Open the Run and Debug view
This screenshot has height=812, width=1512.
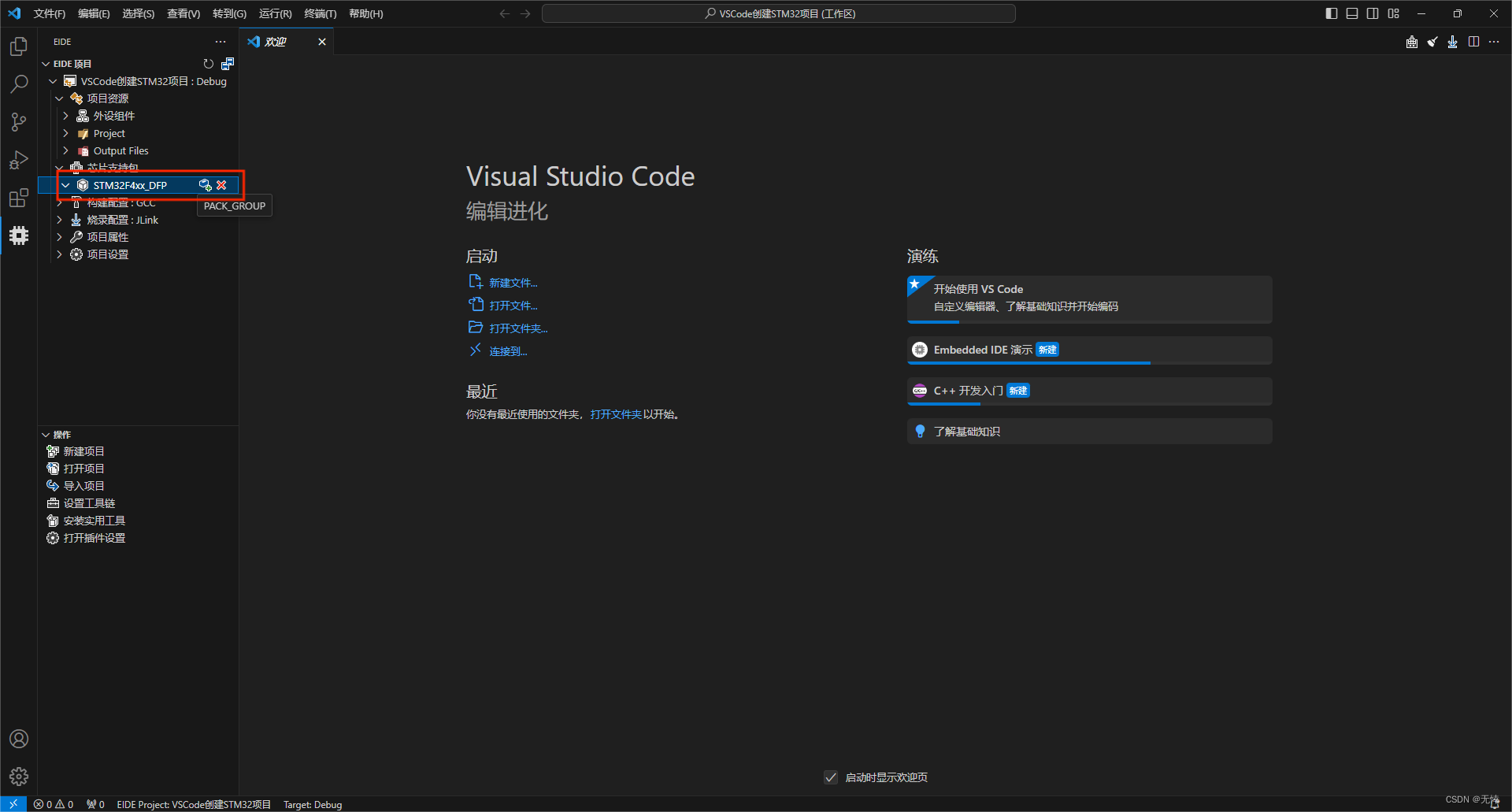tap(19, 160)
